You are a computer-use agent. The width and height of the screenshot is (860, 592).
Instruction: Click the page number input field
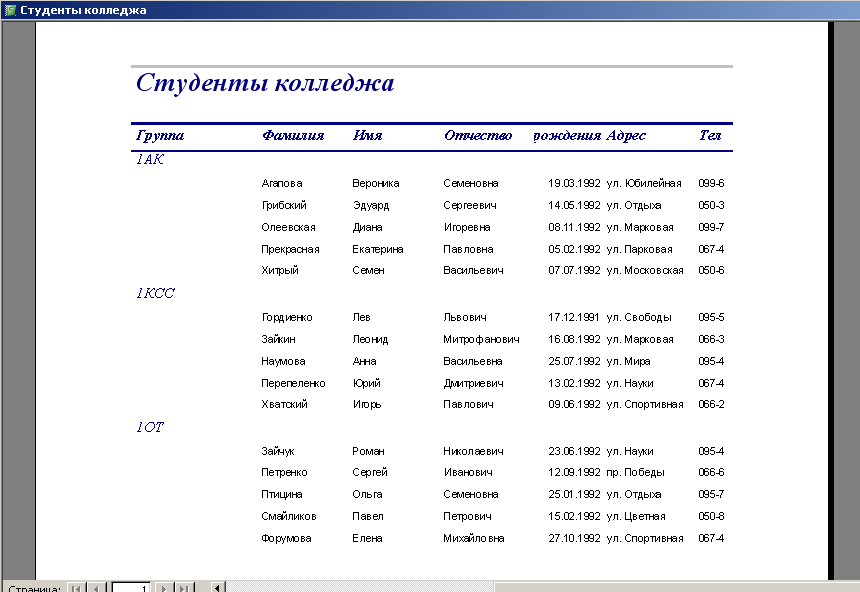(x=131, y=588)
